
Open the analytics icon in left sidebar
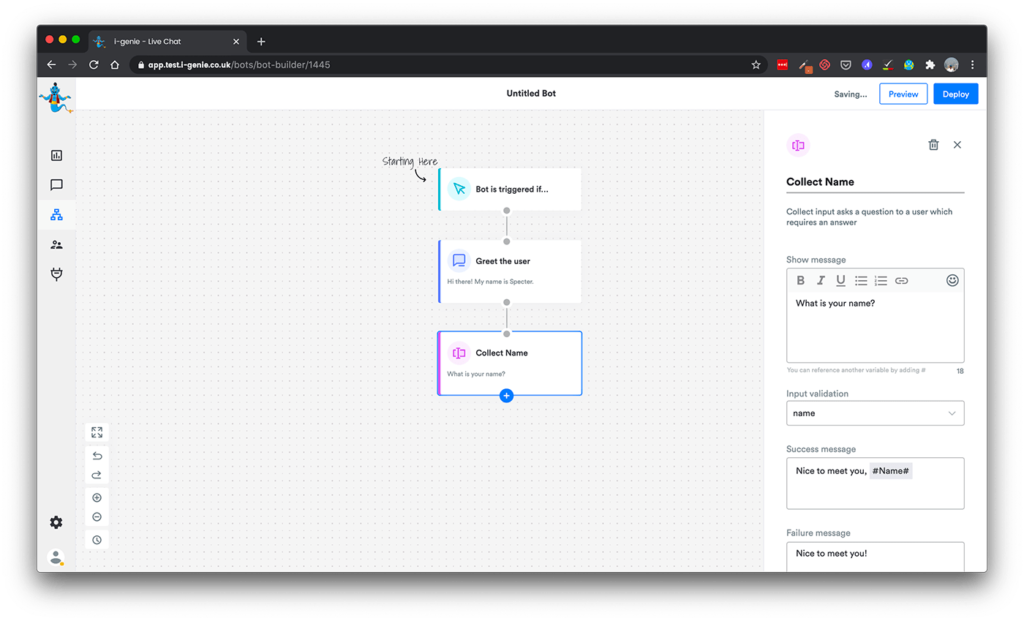point(56,155)
